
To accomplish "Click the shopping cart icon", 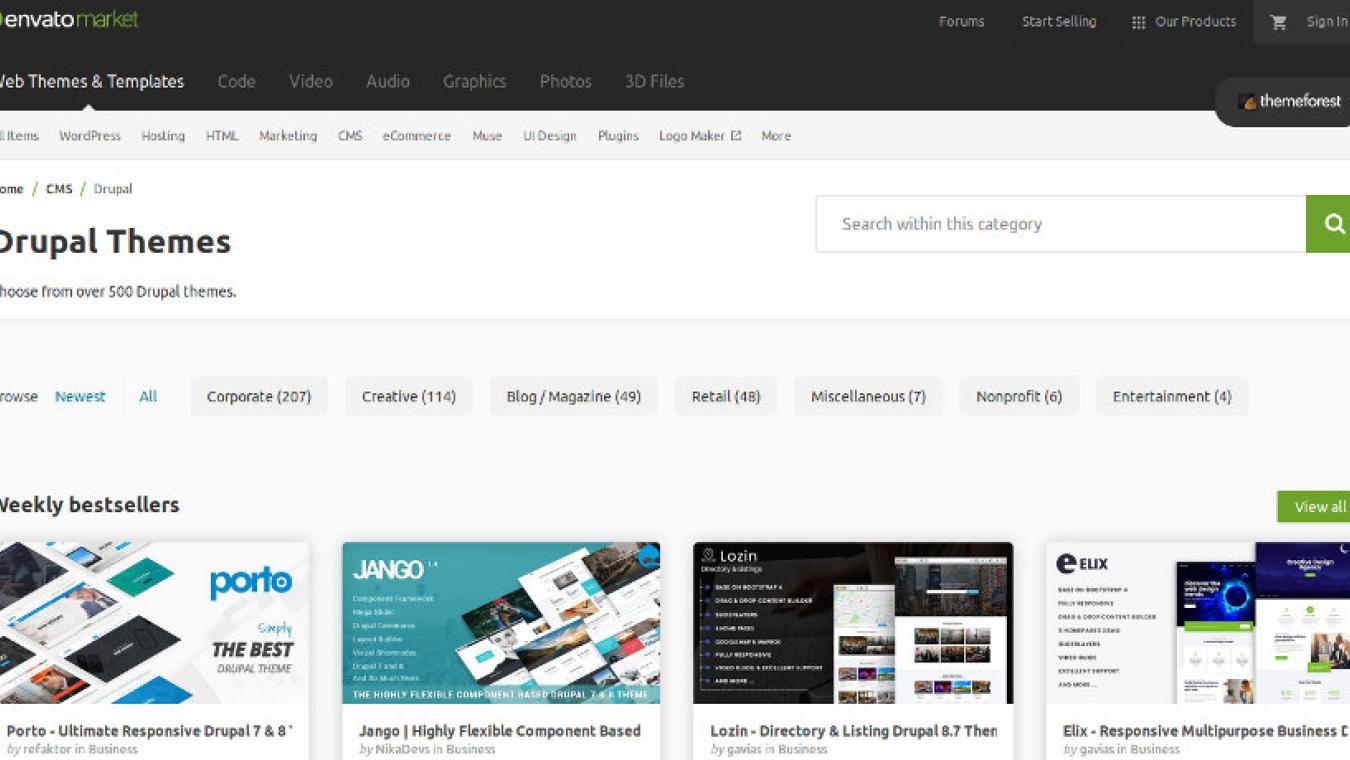I will [x=1279, y=21].
